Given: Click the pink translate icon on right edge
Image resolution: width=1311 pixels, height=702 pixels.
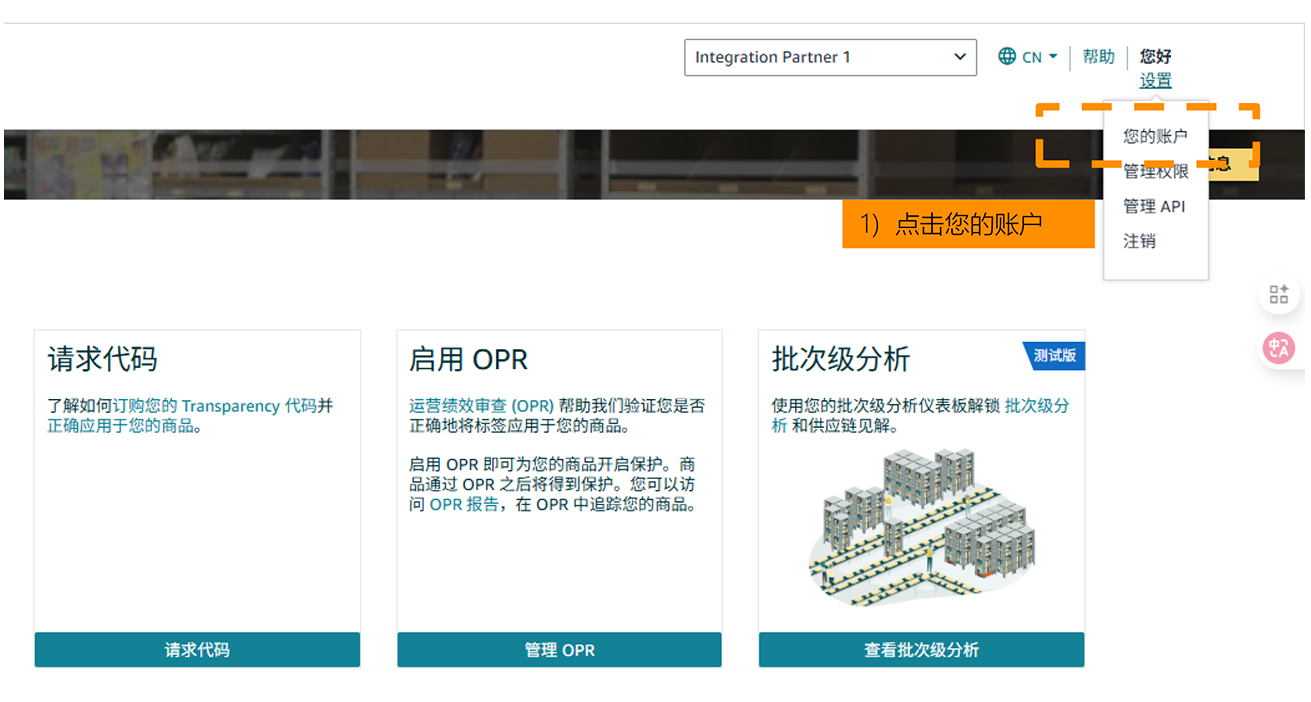Looking at the screenshot, I should [1278, 348].
